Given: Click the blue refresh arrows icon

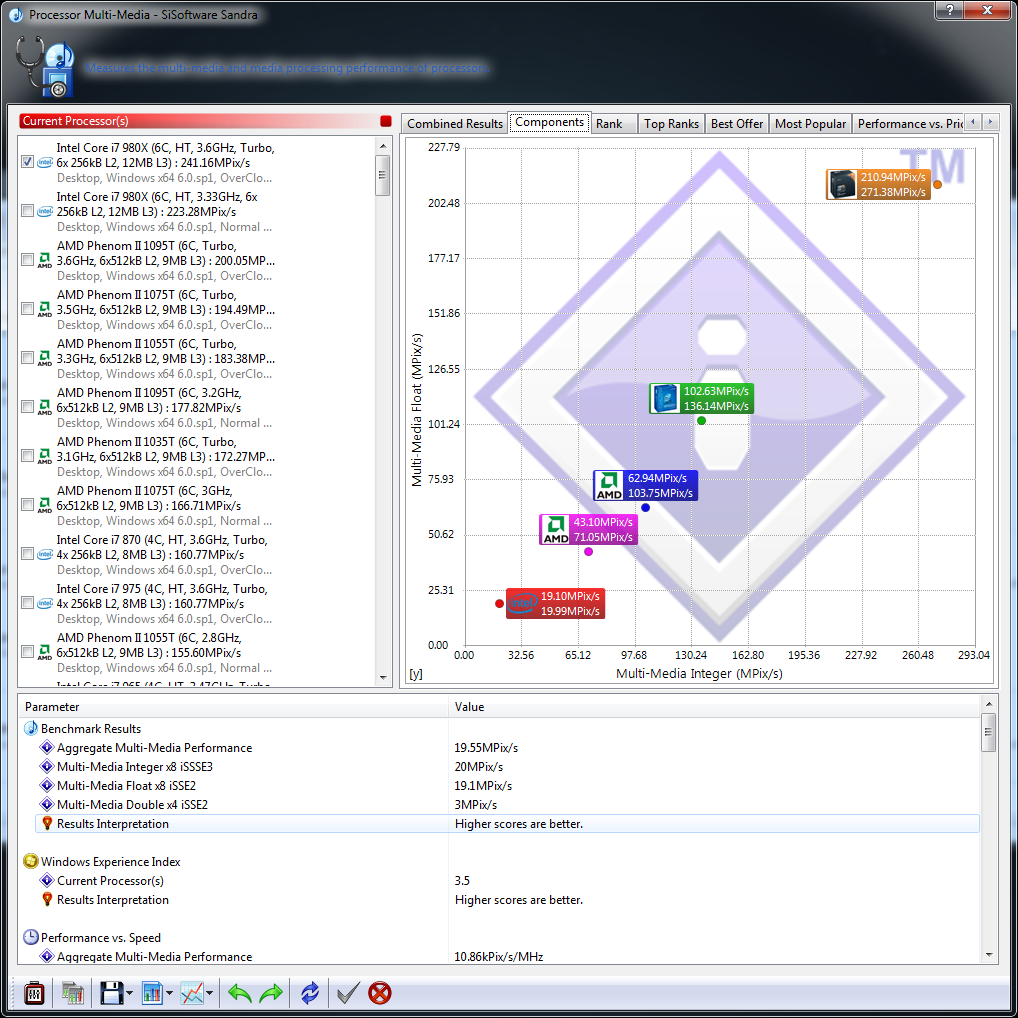Looking at the screenshot, I should tap(310, 993).
